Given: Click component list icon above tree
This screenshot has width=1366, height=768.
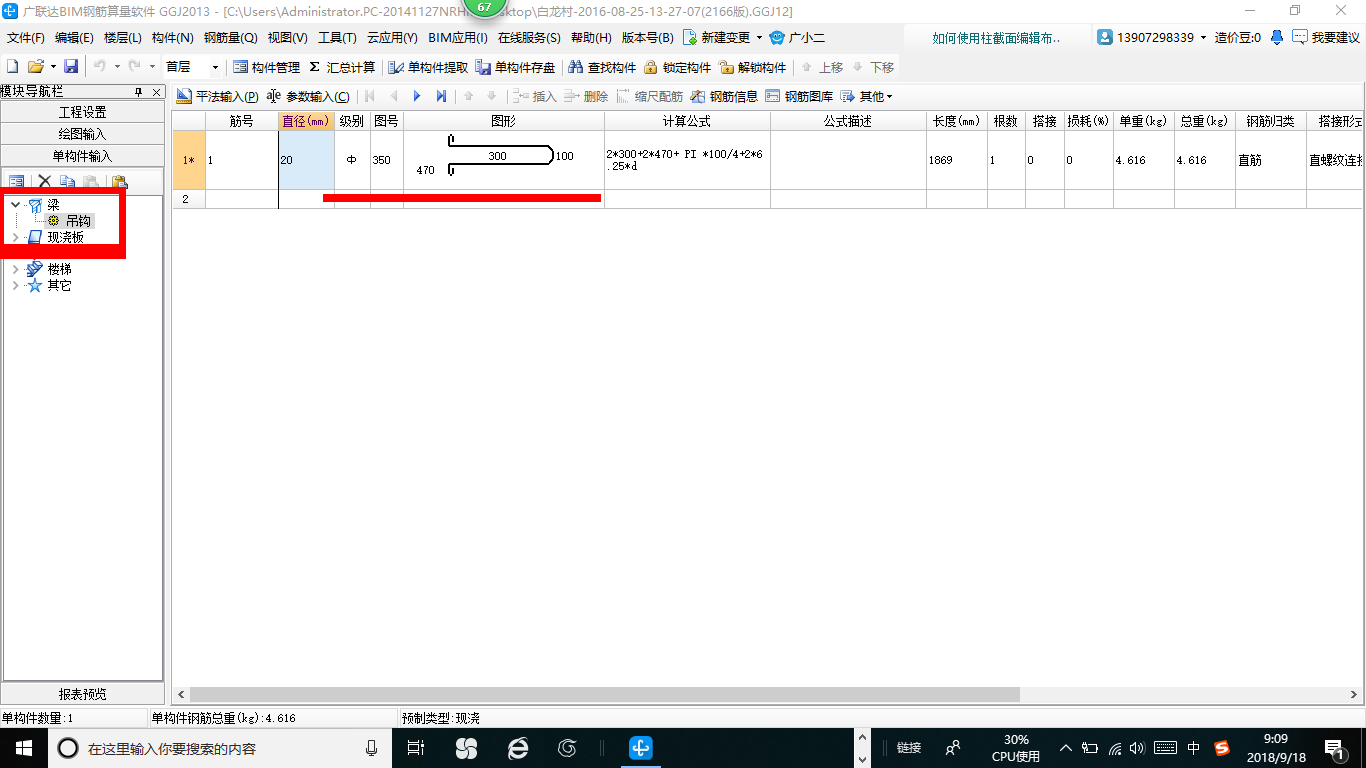Looking at the screenshot, I should coord(17,181).
